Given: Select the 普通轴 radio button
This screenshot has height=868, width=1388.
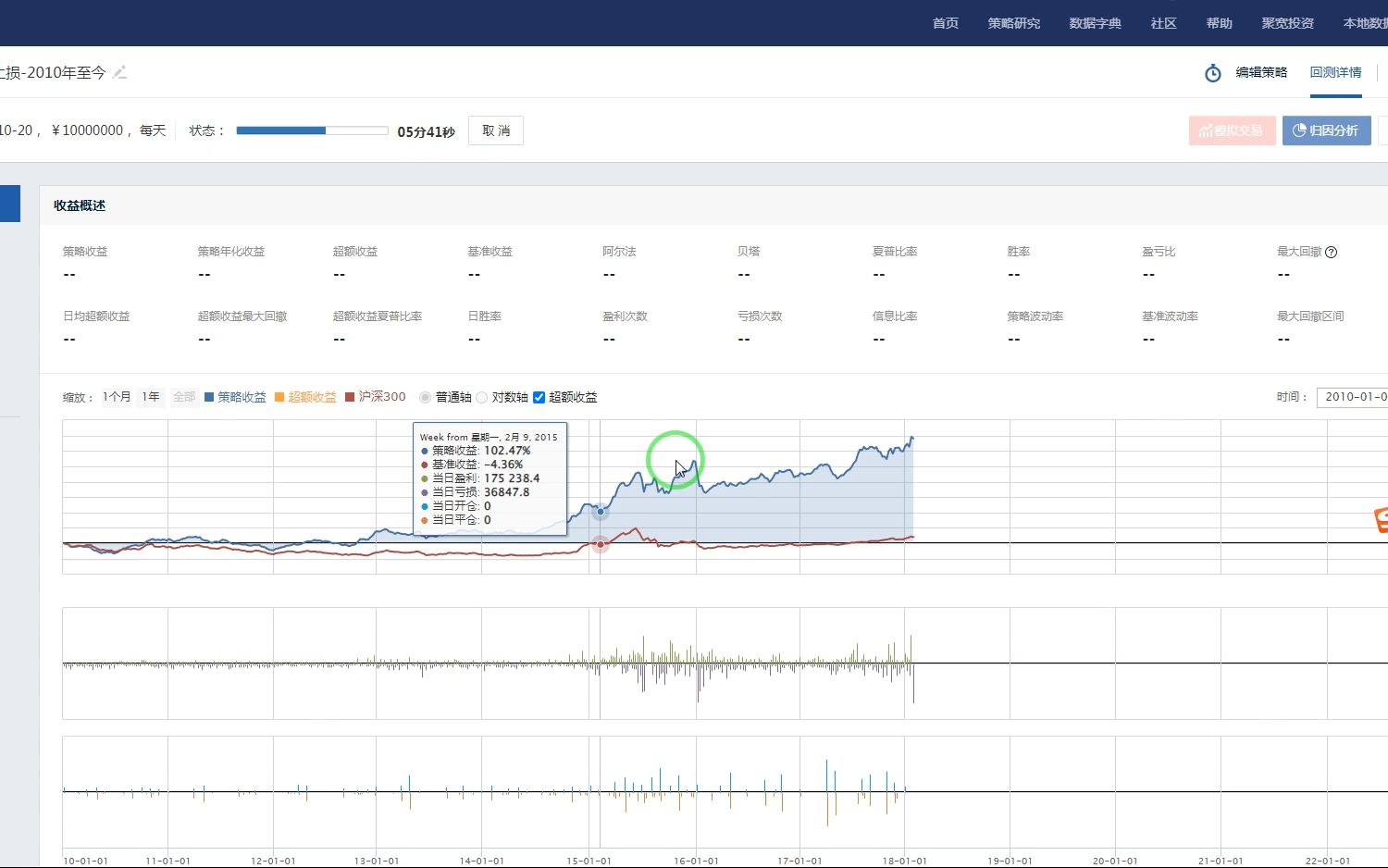Looking at the screenshot, I should point(426,397).
